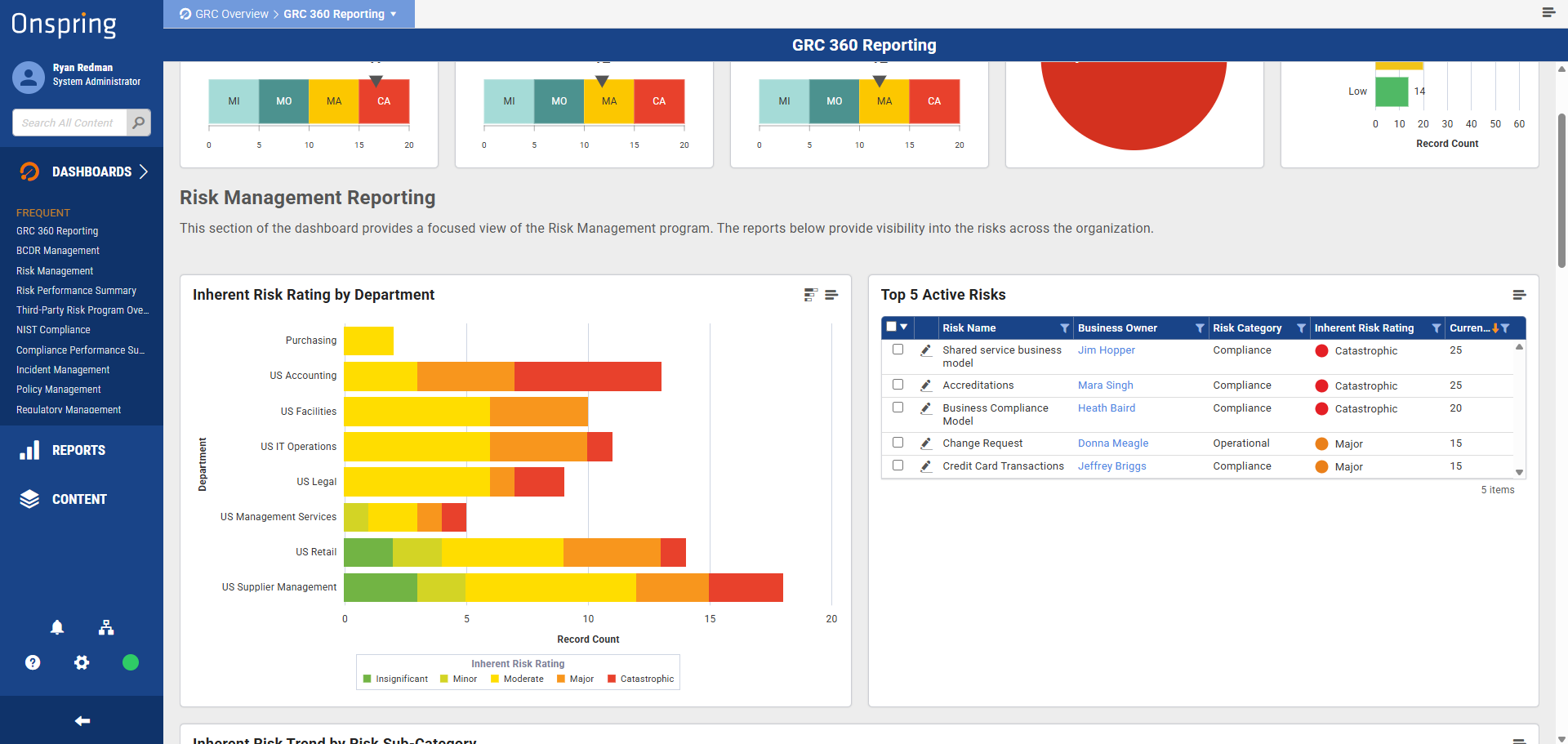Toggle the Catastrophic legend swatch

(x=612, y=679)
